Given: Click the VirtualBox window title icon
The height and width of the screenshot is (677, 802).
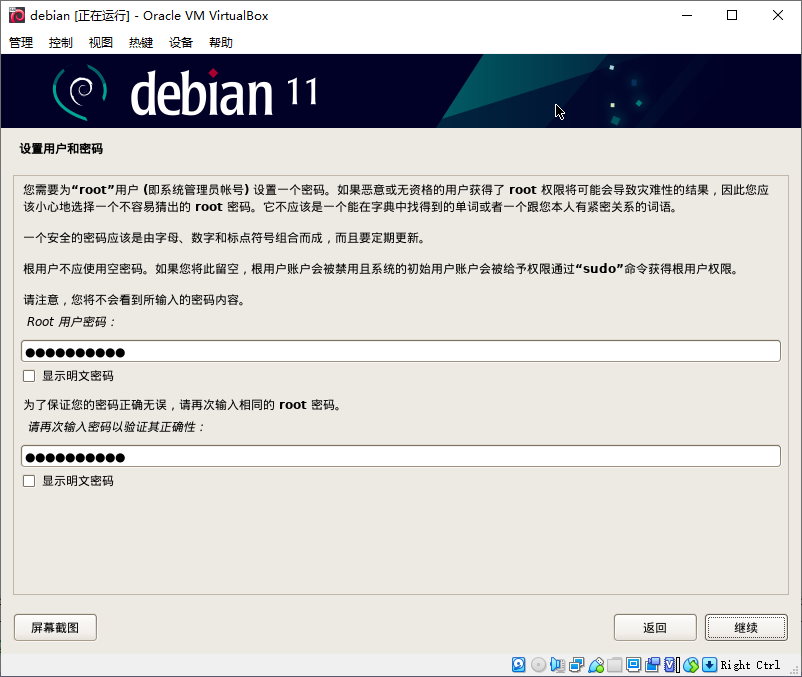Looking at the screenshot, I should click(x=17, y=15).
